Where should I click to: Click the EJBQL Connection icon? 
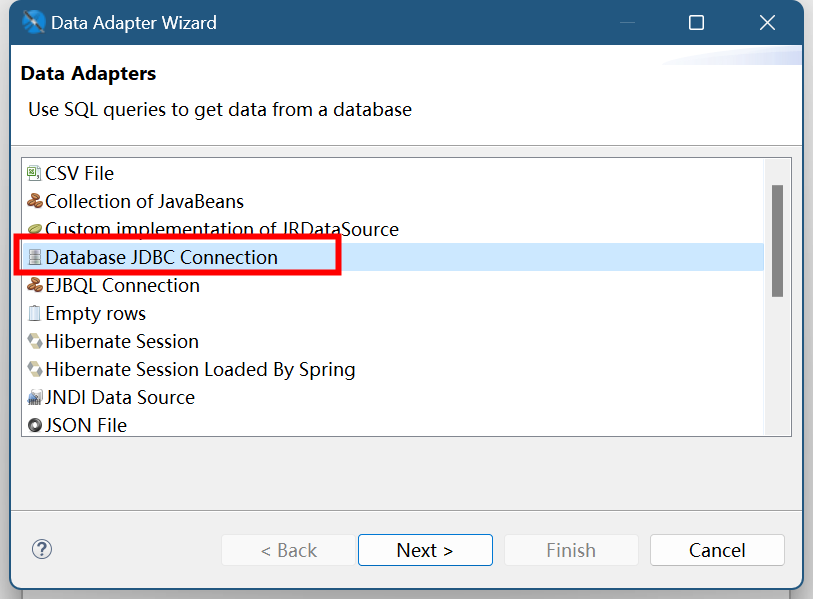(35, 285)
